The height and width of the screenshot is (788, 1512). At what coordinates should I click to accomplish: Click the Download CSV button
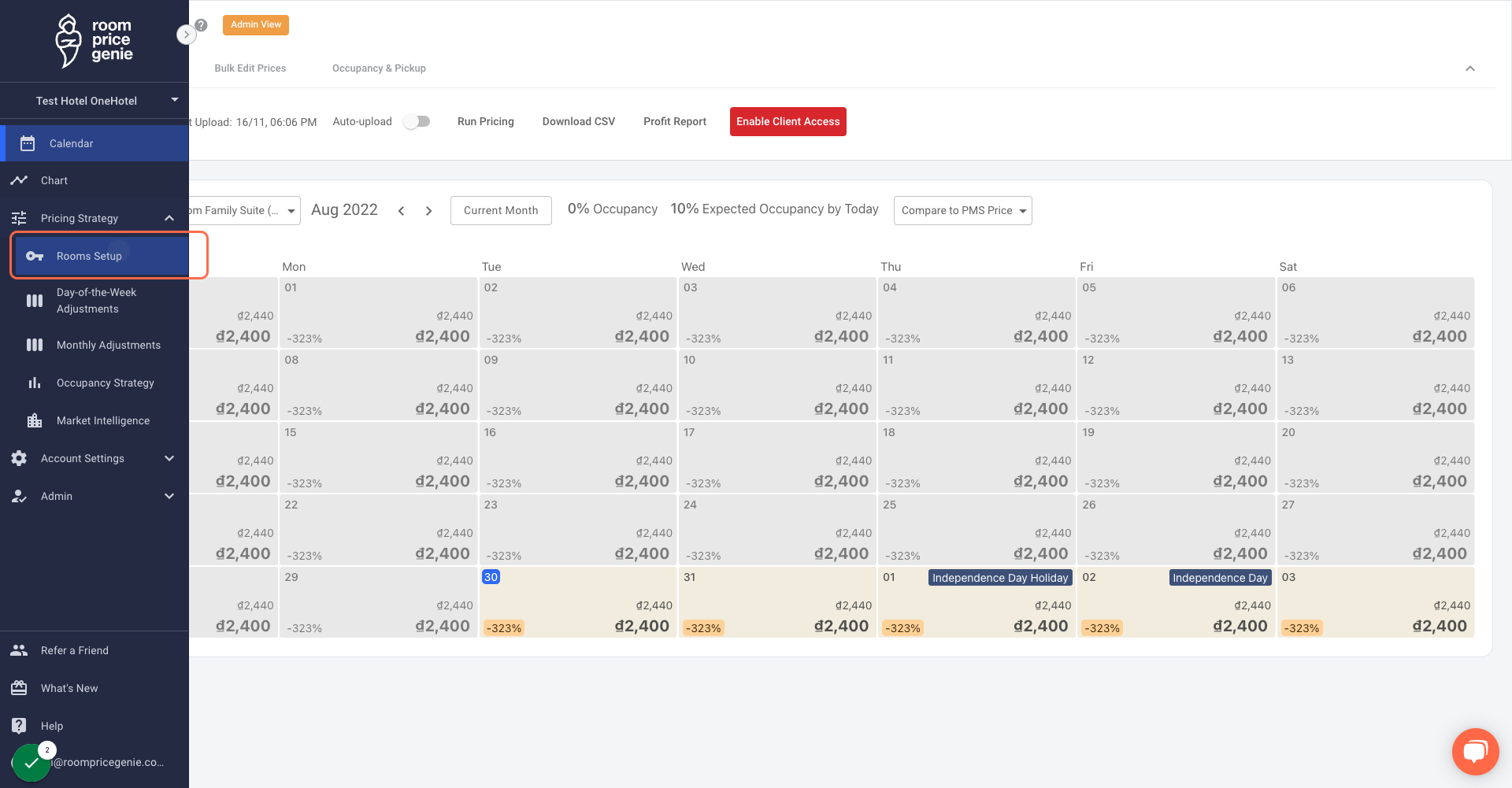[x=579, y=121]
